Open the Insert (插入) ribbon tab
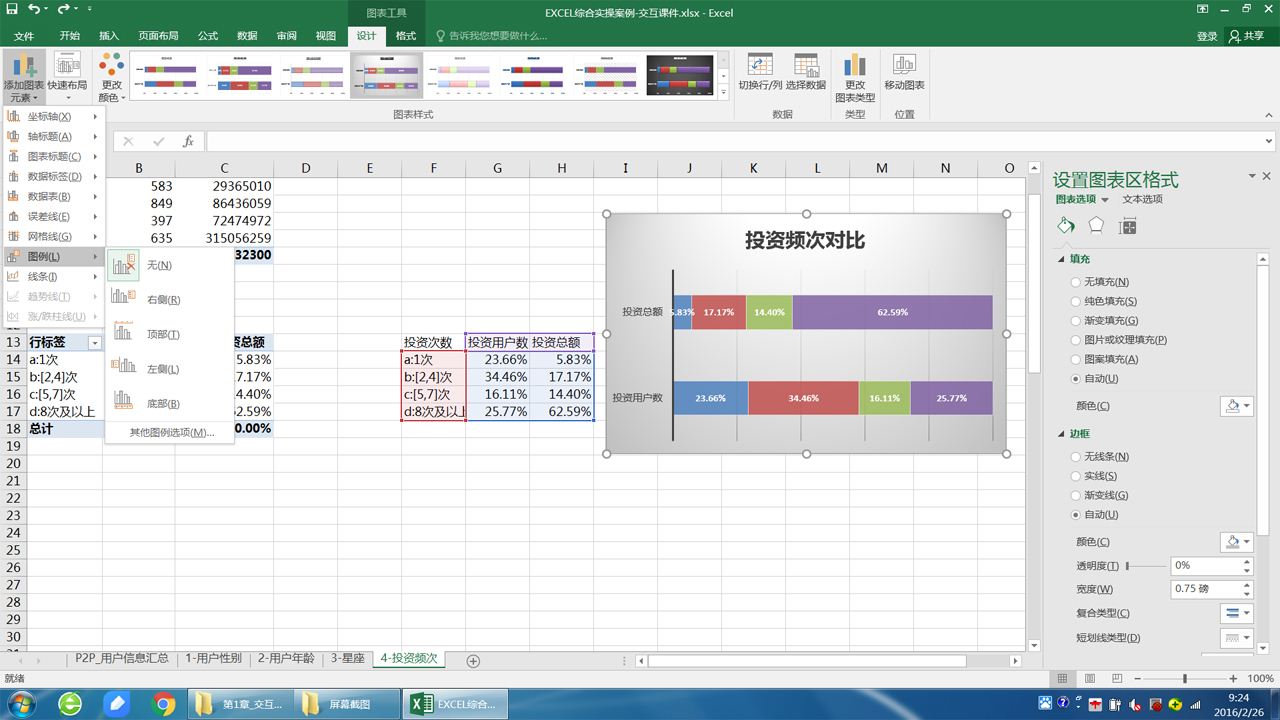1280x720 pixels. pos(109,36)
